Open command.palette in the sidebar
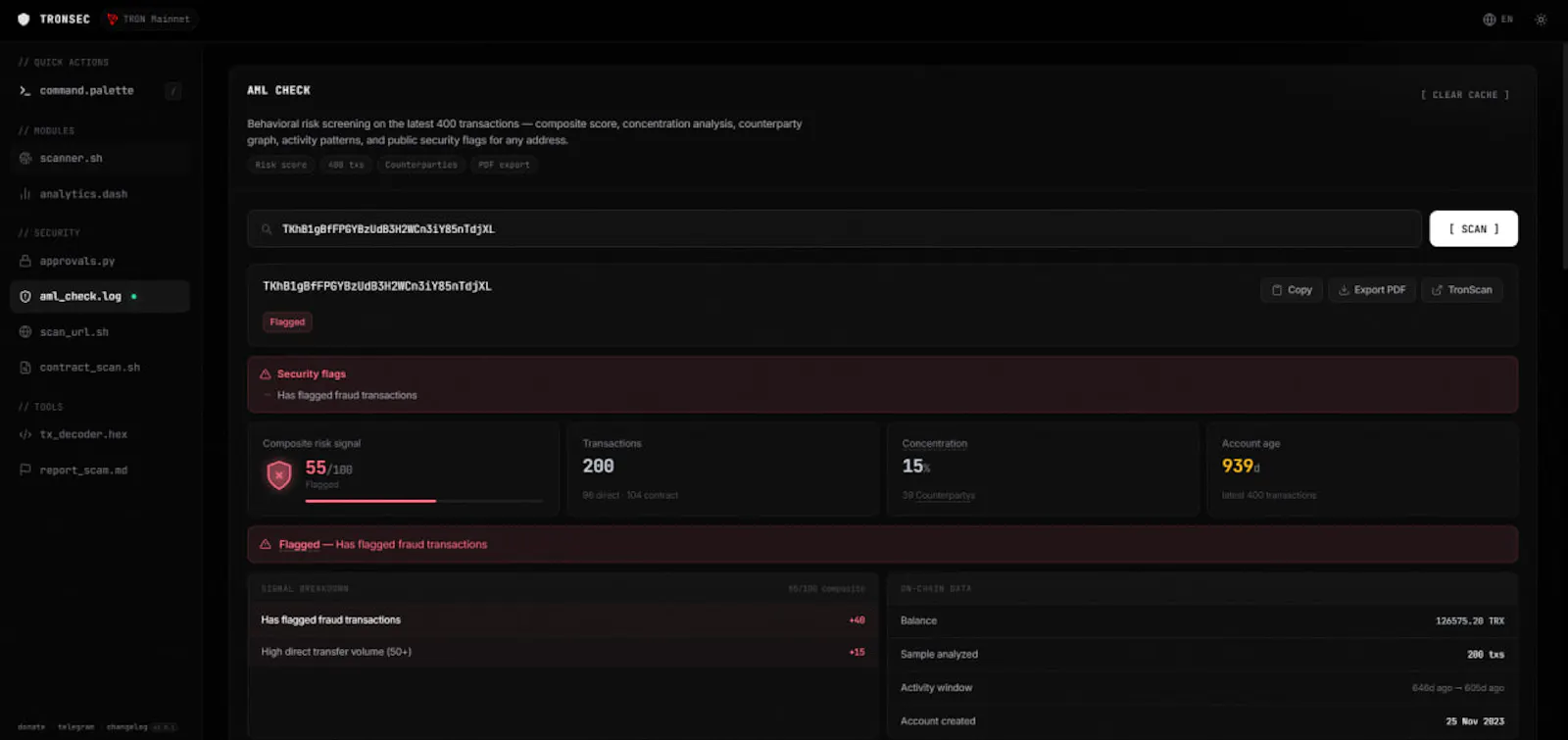Viewport: 1568px width, 740px height. click(x=100, y=90)
